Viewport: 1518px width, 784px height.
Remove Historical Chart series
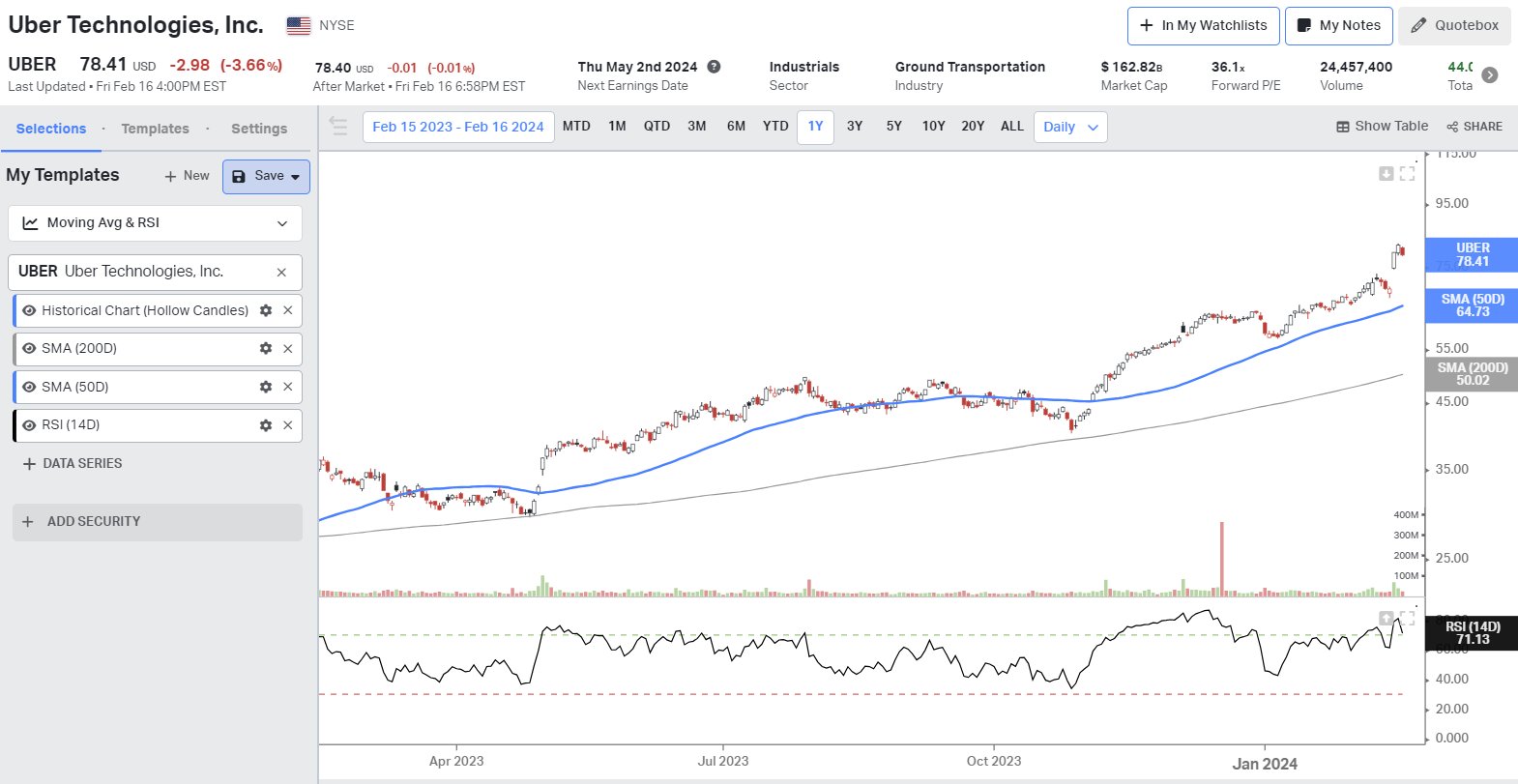[287, 310]
